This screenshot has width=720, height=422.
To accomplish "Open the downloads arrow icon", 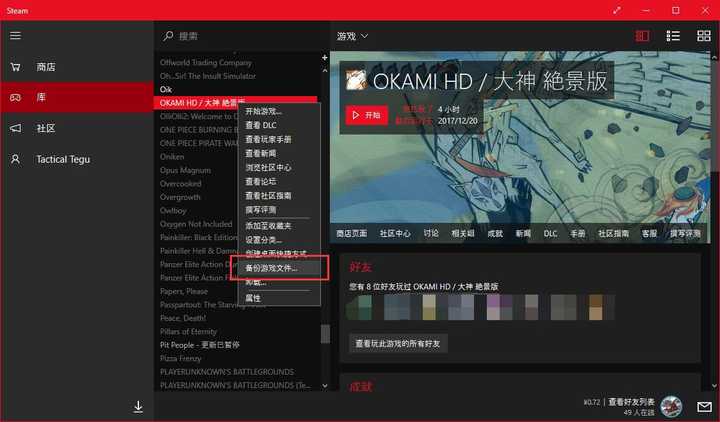I will (138, 406).
